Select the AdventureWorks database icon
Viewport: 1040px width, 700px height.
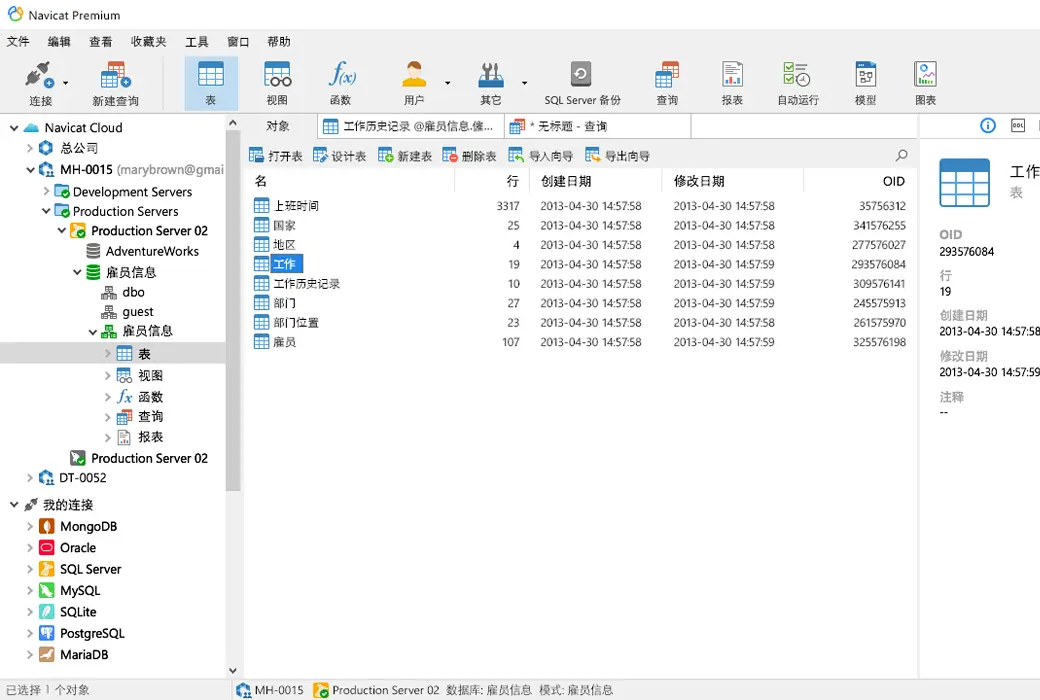[94, 251]
